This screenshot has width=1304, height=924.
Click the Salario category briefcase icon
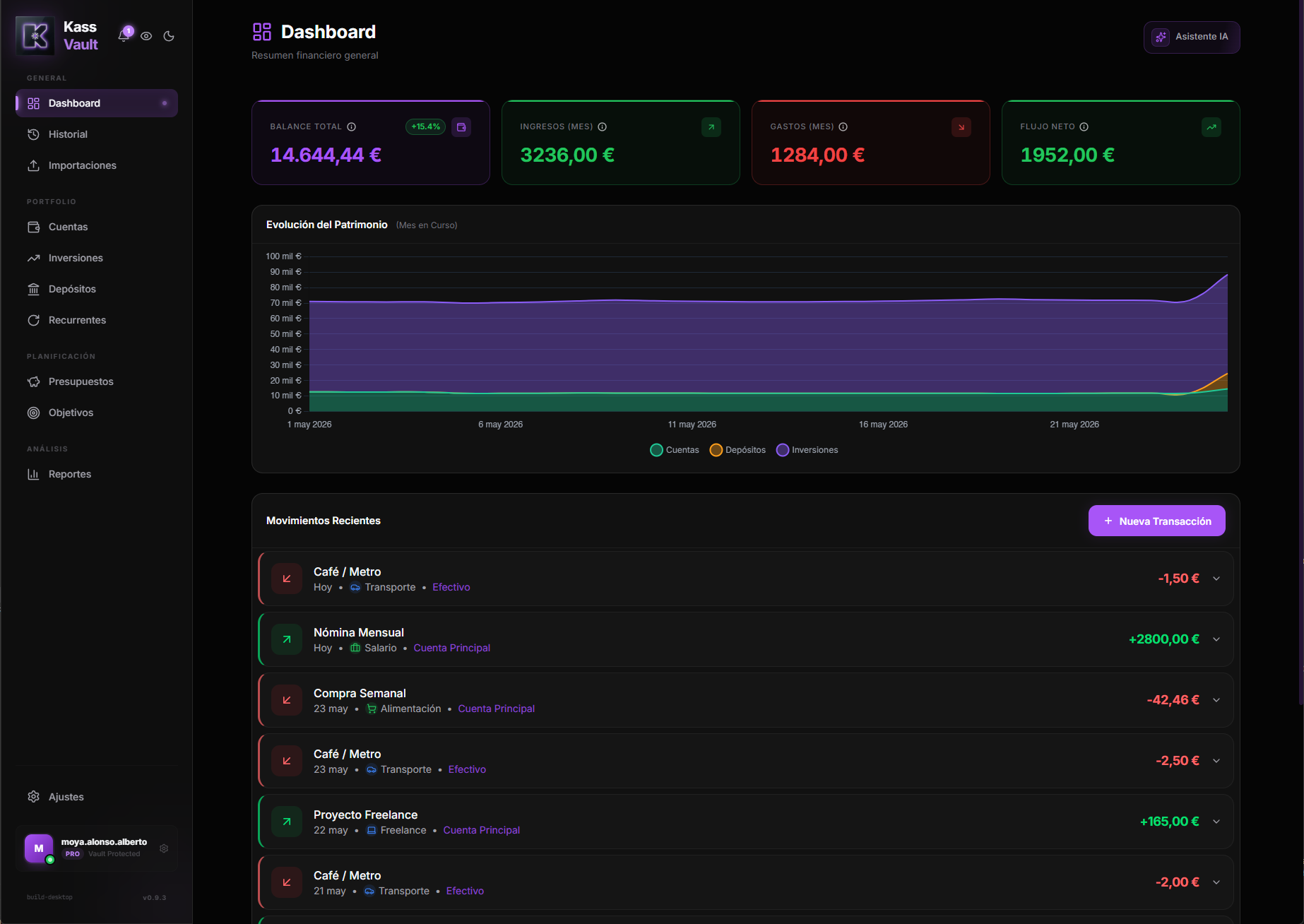(355, 648)
